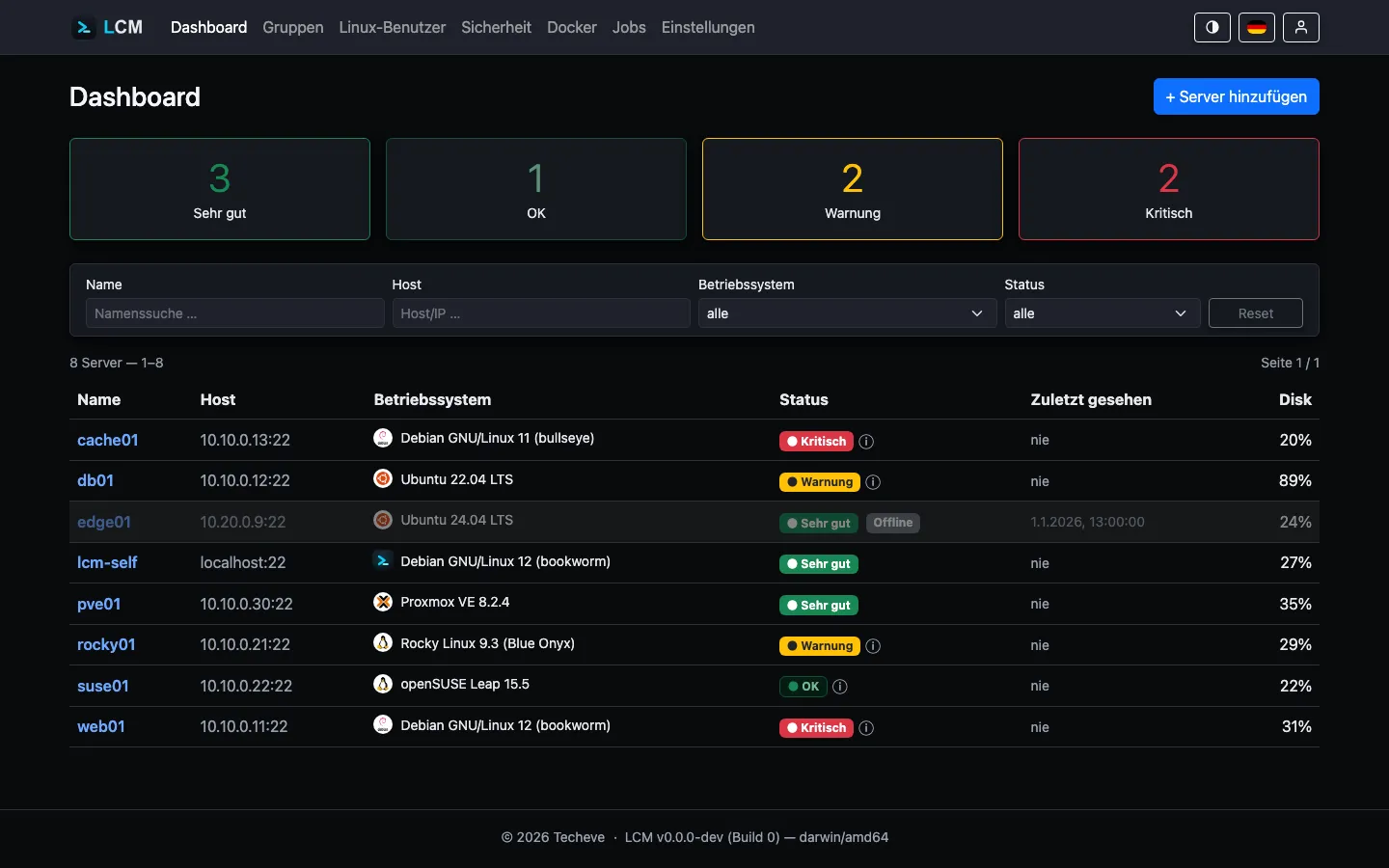1389x868 pixels.
Task: Select the Kritisch summary card
Action: point(1169,189)
